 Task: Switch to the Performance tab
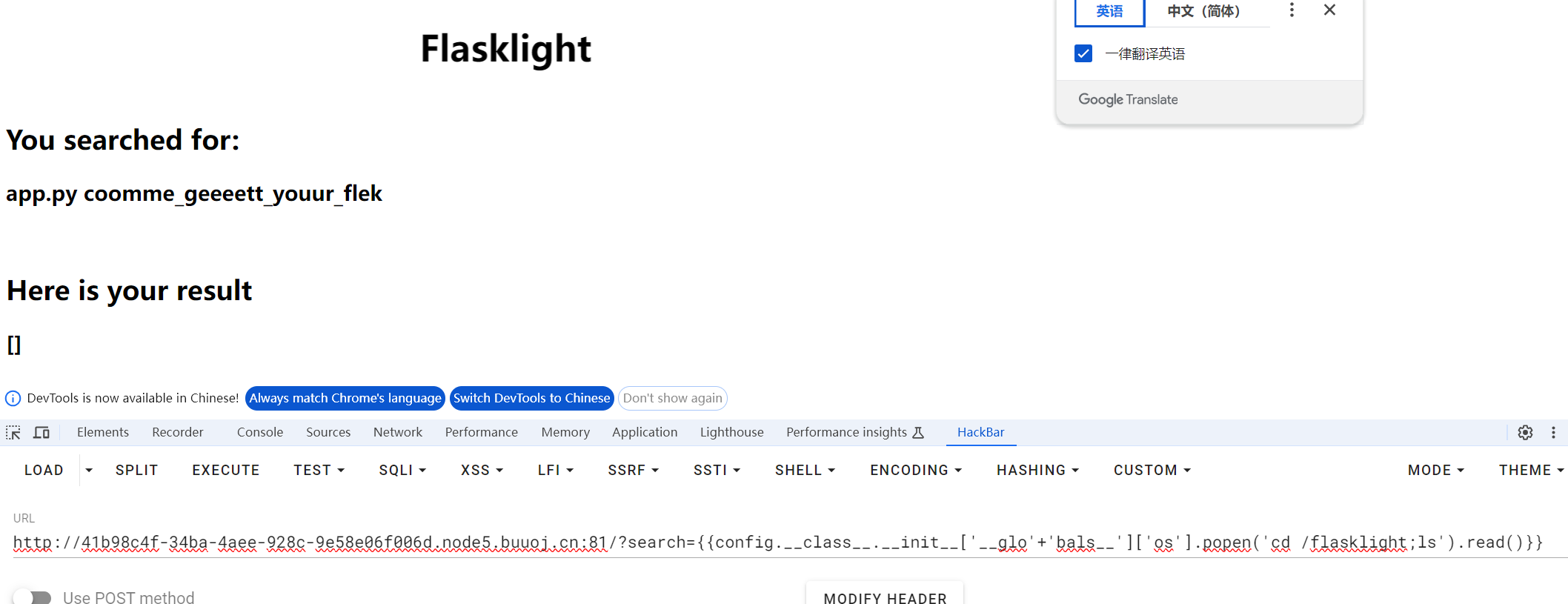point(482,432)
